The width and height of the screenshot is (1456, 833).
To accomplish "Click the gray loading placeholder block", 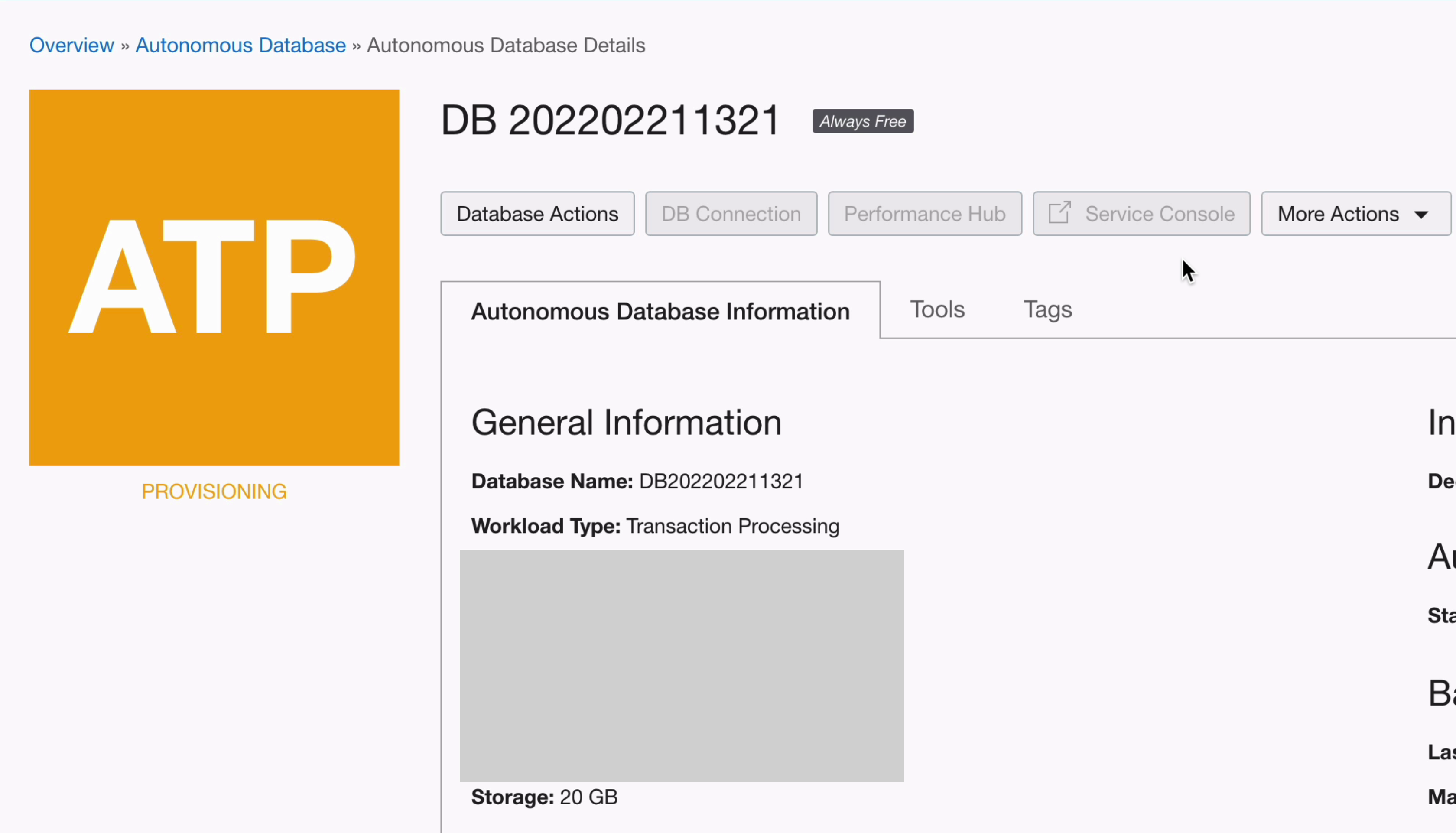I will point(681,665).
